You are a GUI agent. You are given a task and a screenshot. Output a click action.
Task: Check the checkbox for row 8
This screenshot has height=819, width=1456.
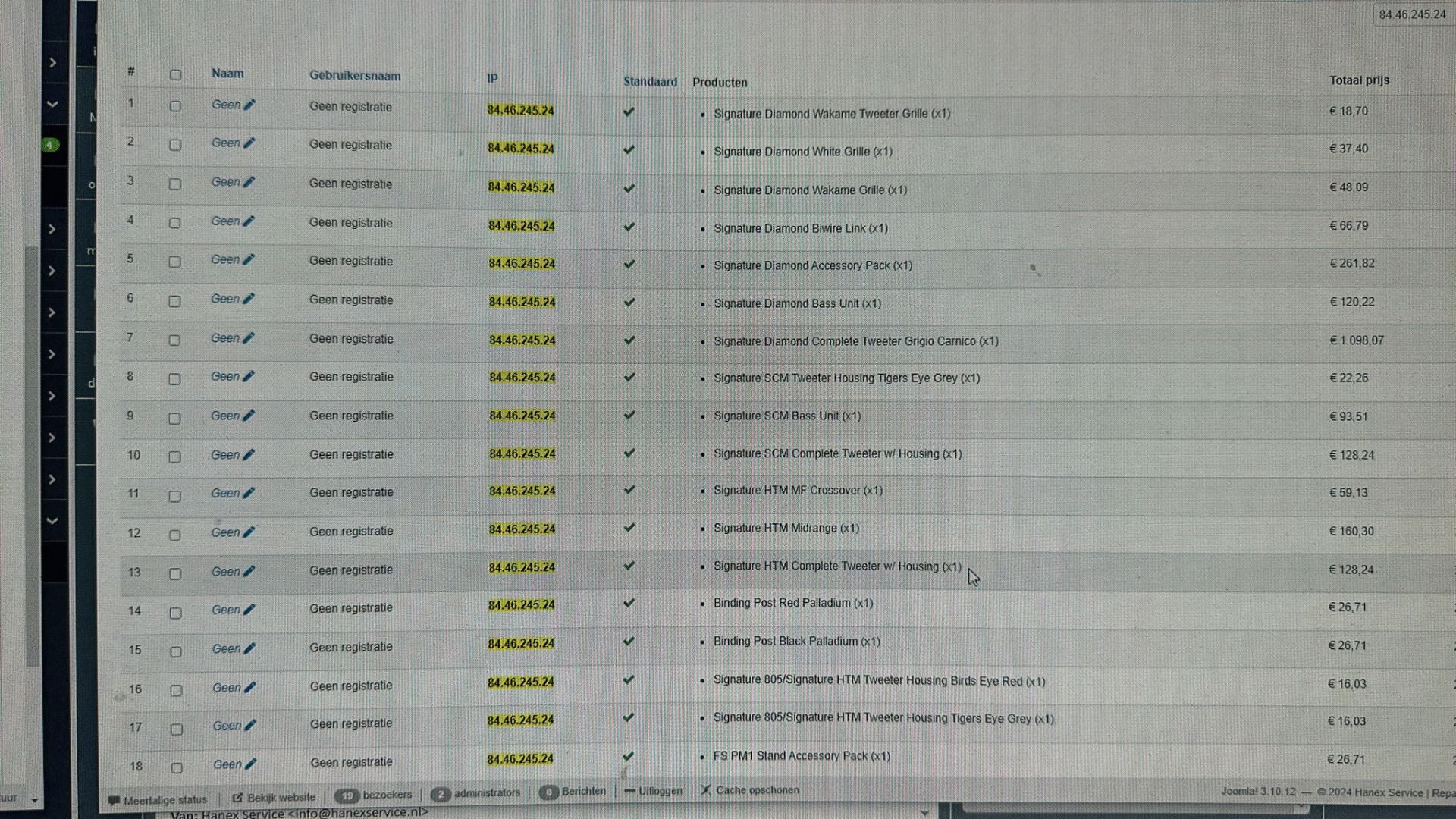pyautogui.click(x=174, y=379)
